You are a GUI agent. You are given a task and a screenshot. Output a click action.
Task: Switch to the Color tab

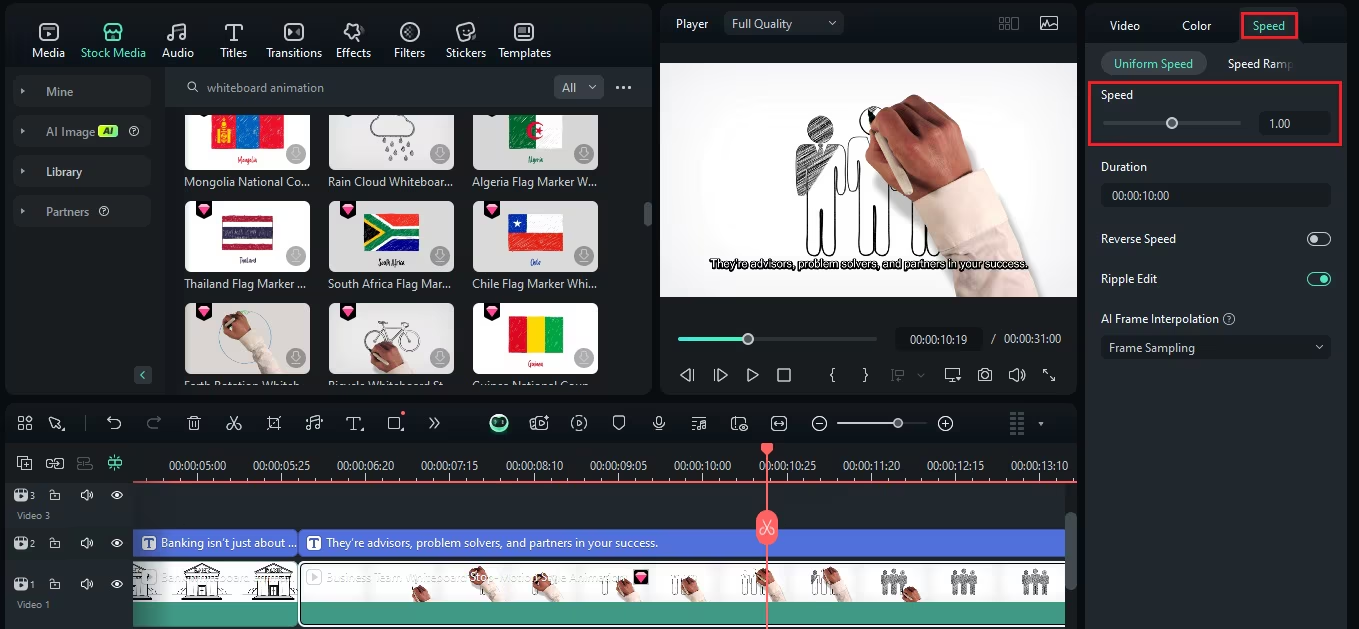(x=1196, y=25)
